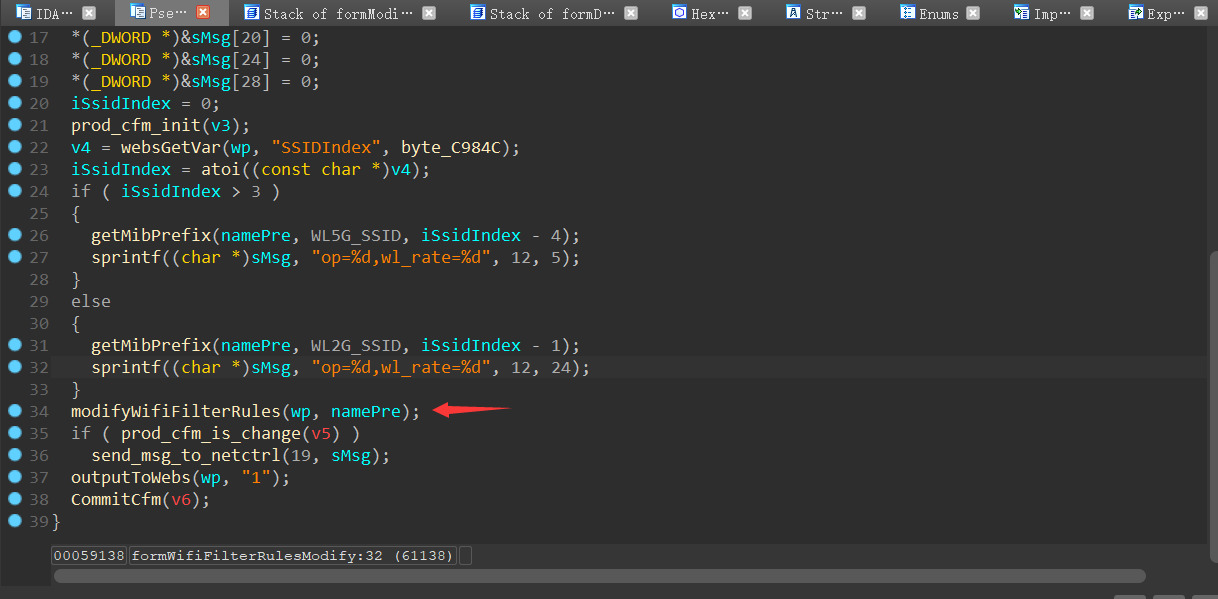Screen dimensions: 1218x599
Task: Click line number 25 in the gutter
Action: tap(39, 213)
